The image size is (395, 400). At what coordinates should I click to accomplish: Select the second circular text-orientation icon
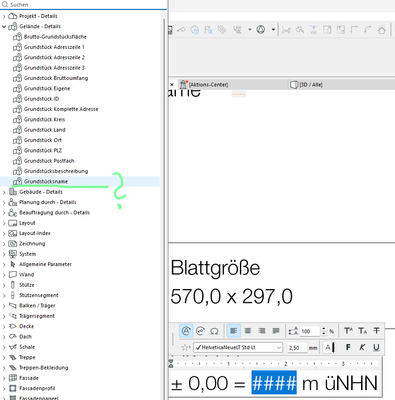[x=200, y=331]
